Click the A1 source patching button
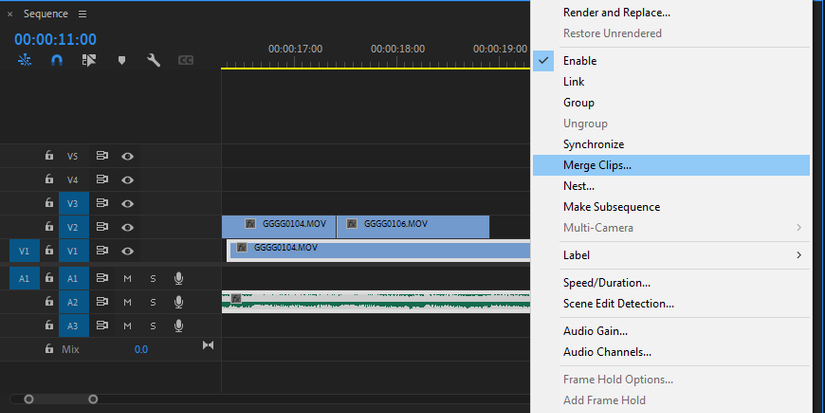The width and height of the screenshot is (825, 413). [x=24, y=278]
